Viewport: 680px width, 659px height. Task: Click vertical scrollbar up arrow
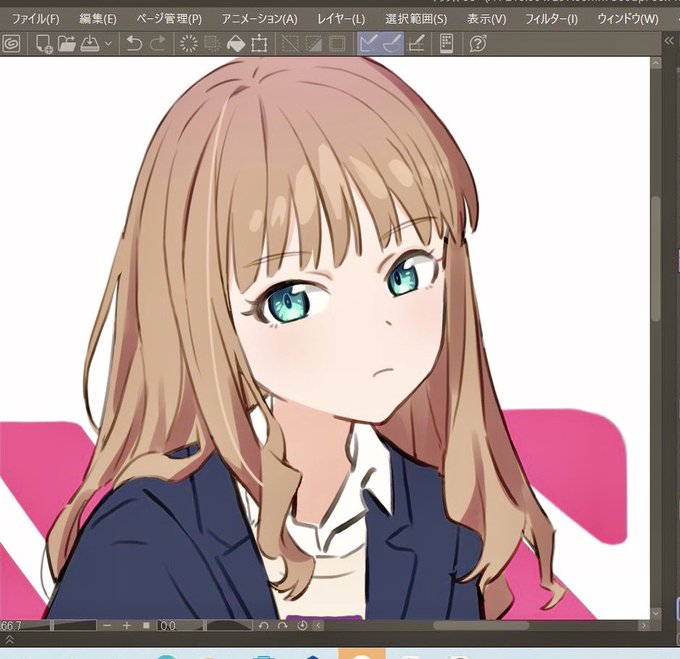click(656, 63)
